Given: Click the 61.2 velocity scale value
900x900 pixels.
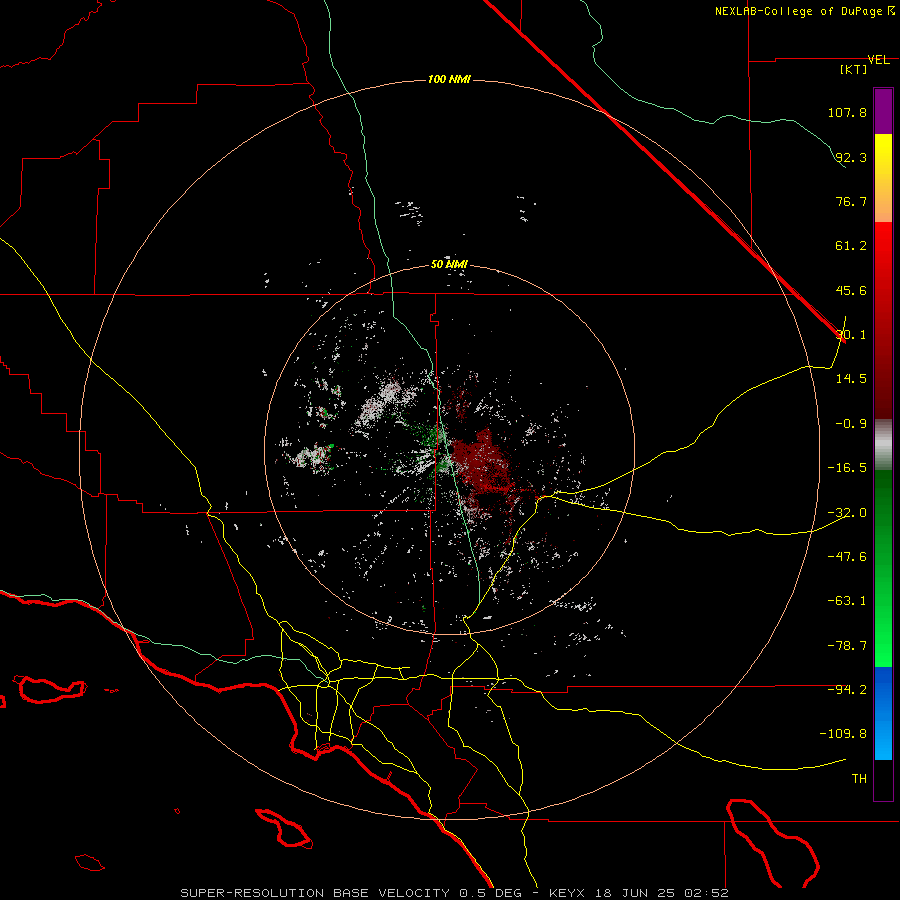Looking at the screenshot, I should pos(851,246).
